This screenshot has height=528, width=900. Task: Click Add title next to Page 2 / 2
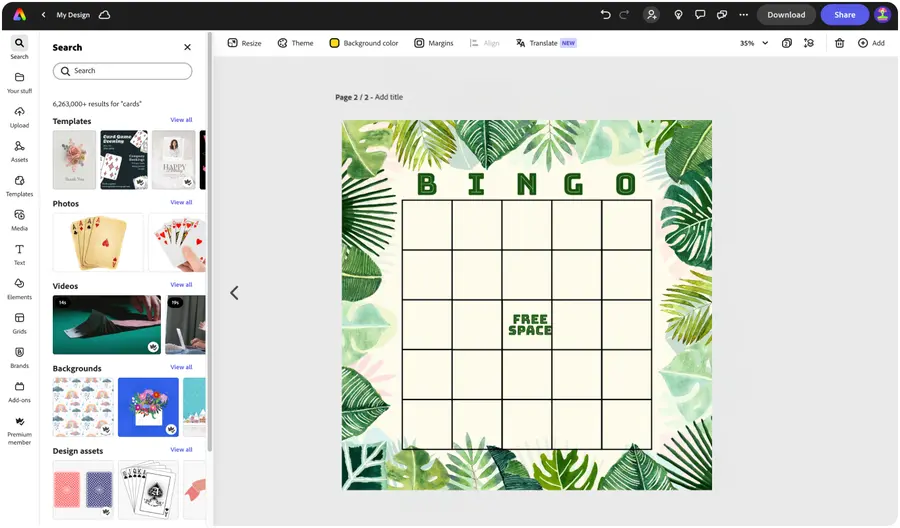389,97
